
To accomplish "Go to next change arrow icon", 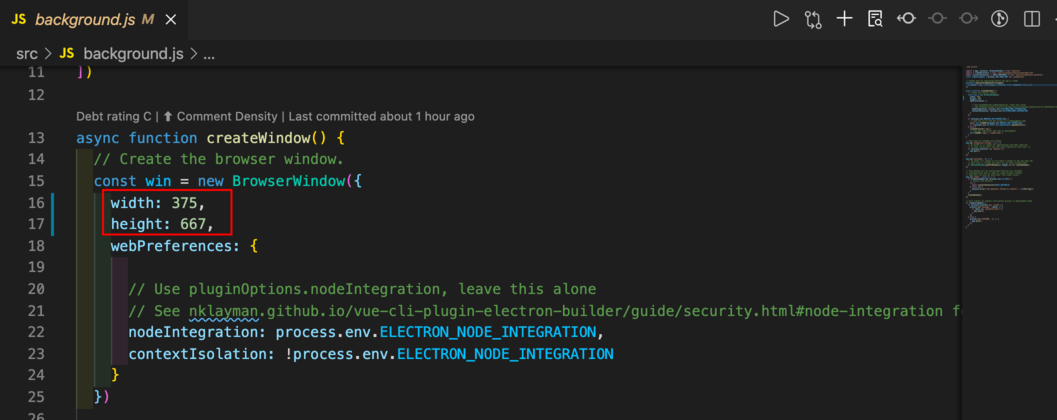I will 968,19.
